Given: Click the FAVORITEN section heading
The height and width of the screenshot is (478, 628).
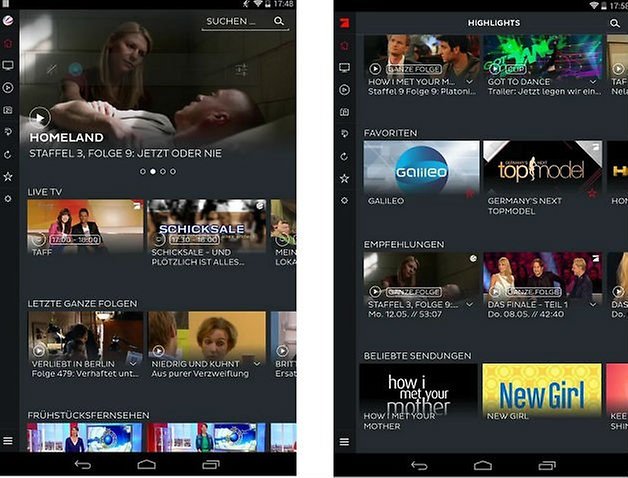Looking at the screenshot, I should (390, 133).
